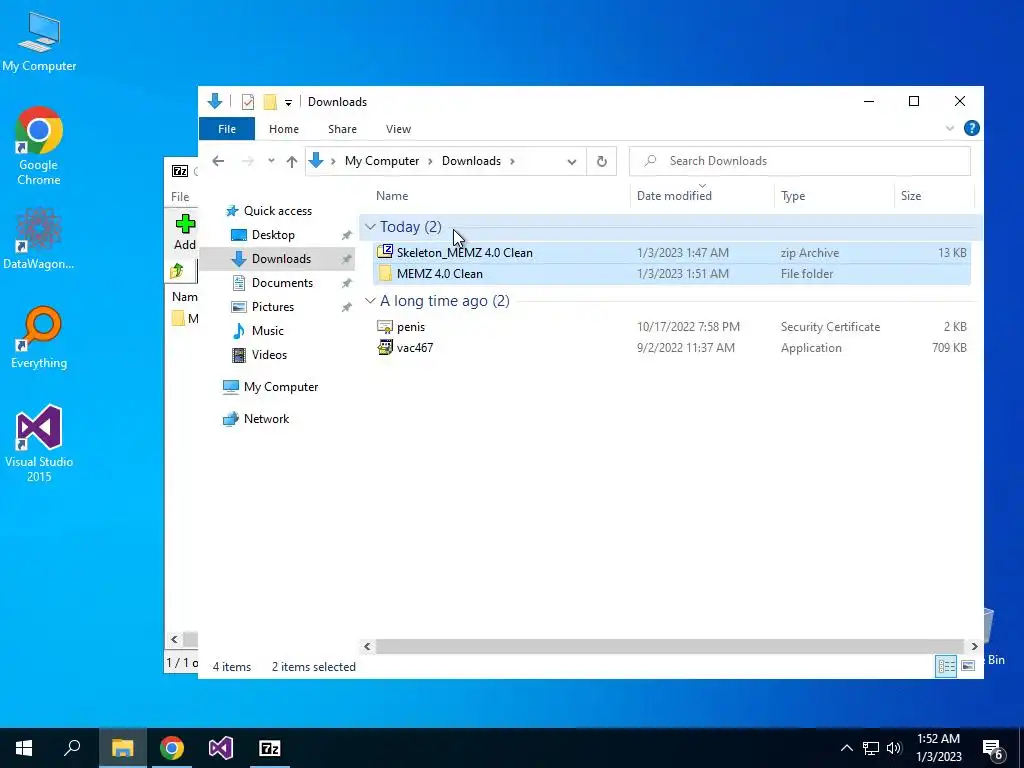Click the Search Downloads field

pos(799,161)
